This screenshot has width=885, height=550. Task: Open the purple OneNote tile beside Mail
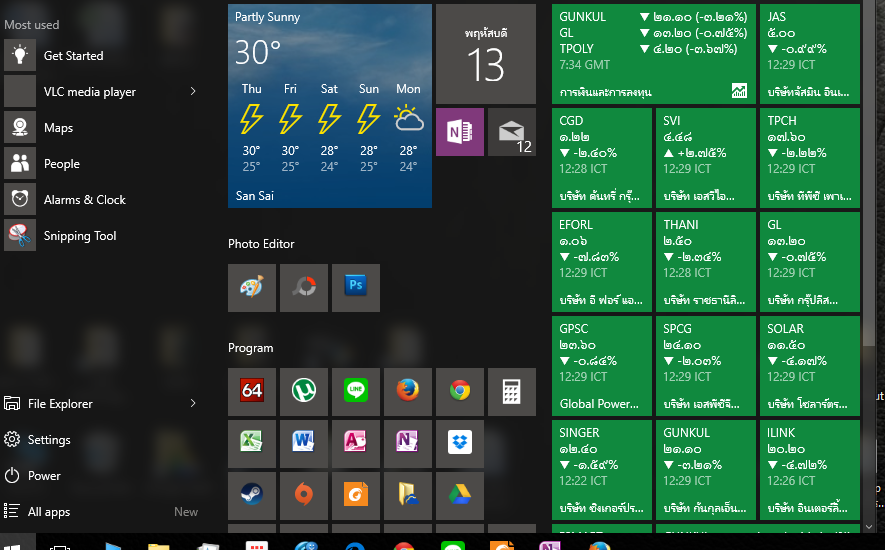(x=459, y=132)
